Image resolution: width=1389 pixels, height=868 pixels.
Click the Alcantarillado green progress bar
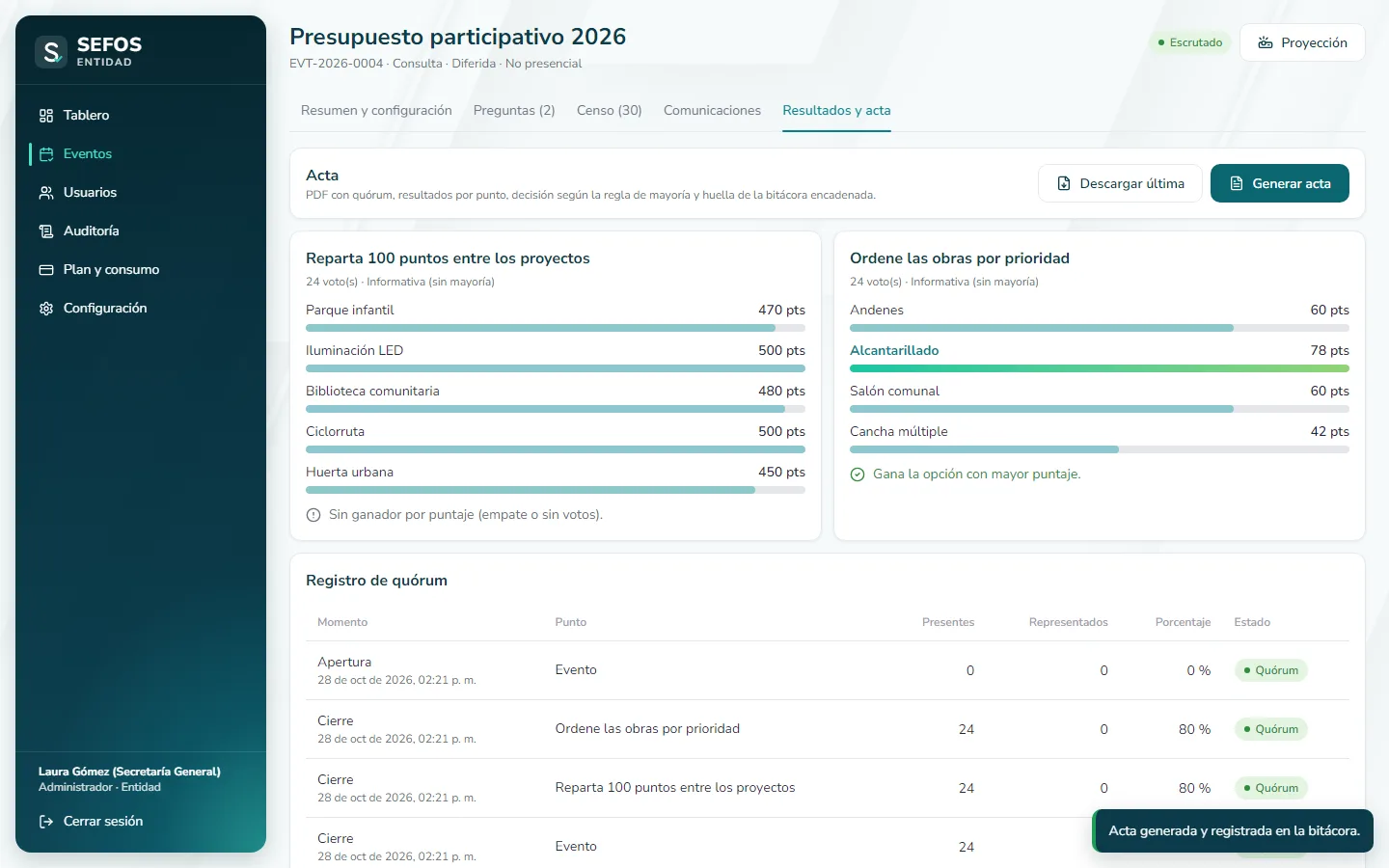coord(1100,368)
